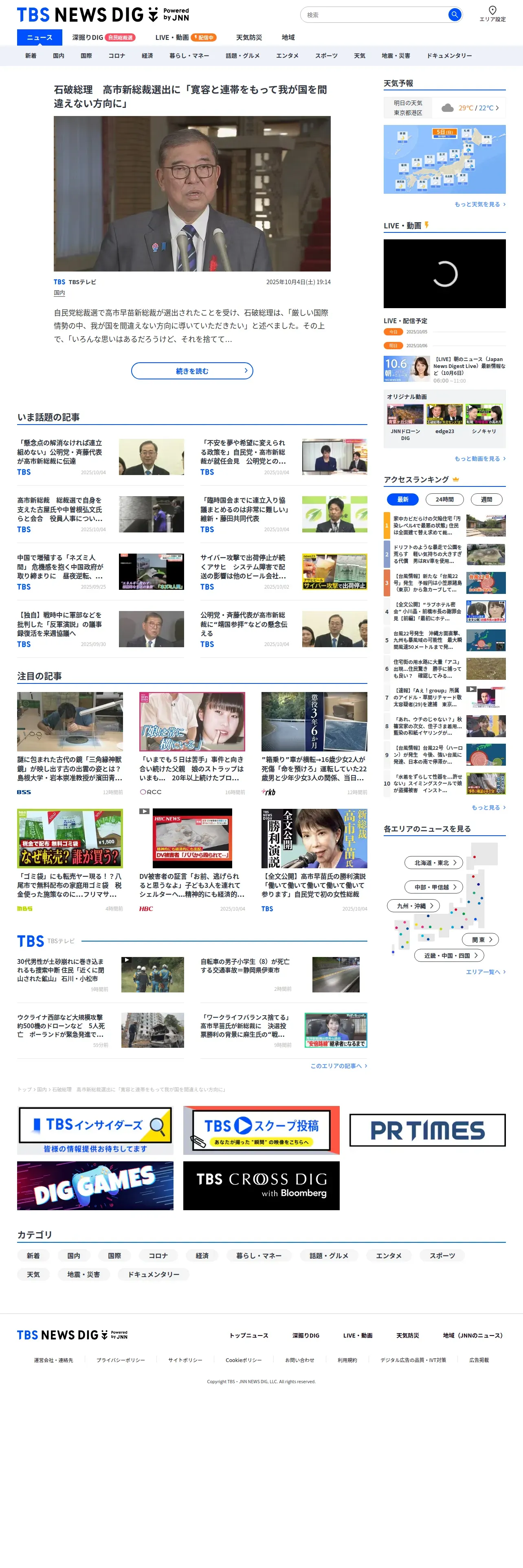Open the edge23 video thumbnail
Viewport: 523px width, 1568px height.
pos(444,414)
